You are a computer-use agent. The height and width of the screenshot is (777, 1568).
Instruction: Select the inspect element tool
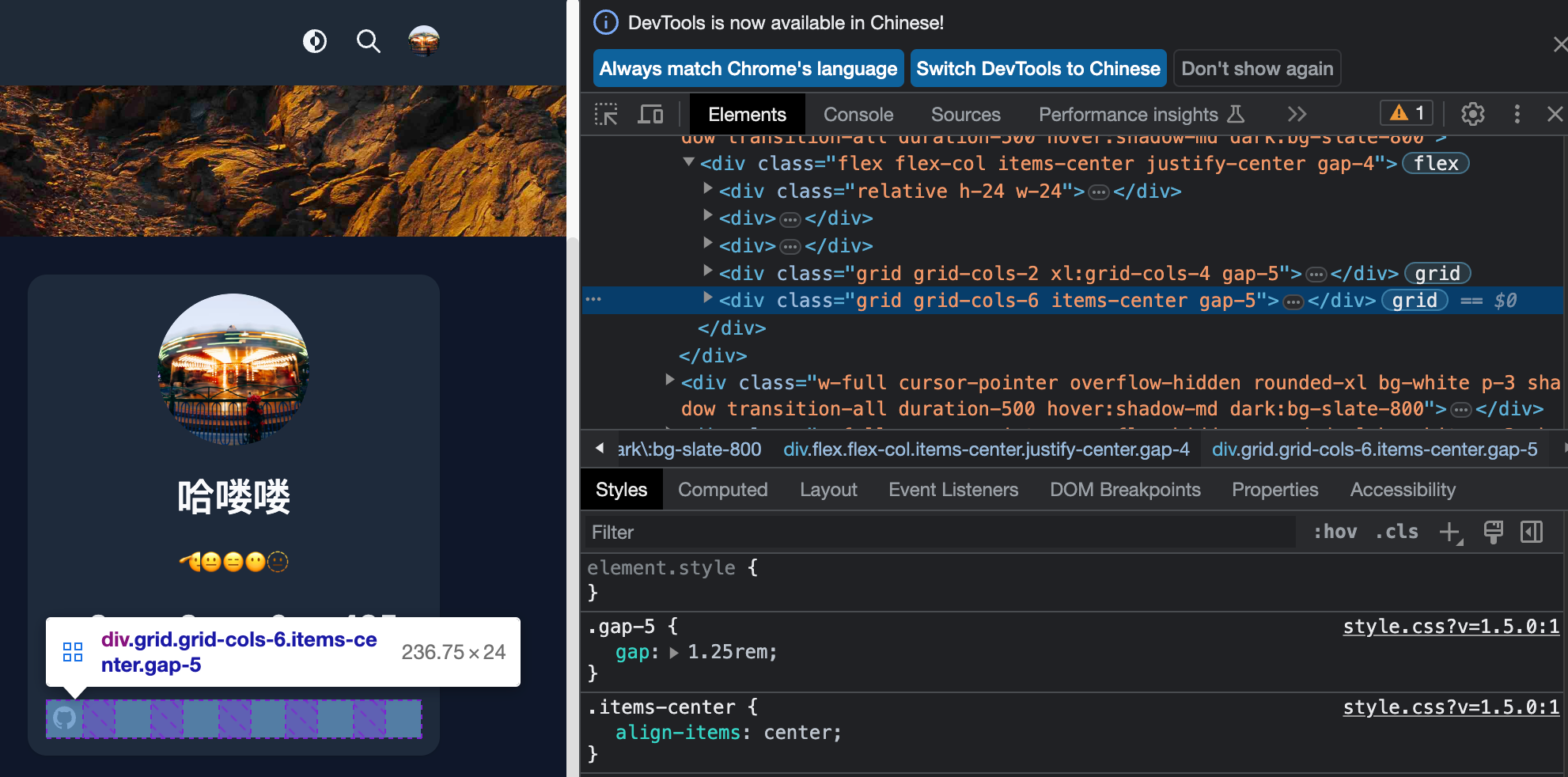606,114
